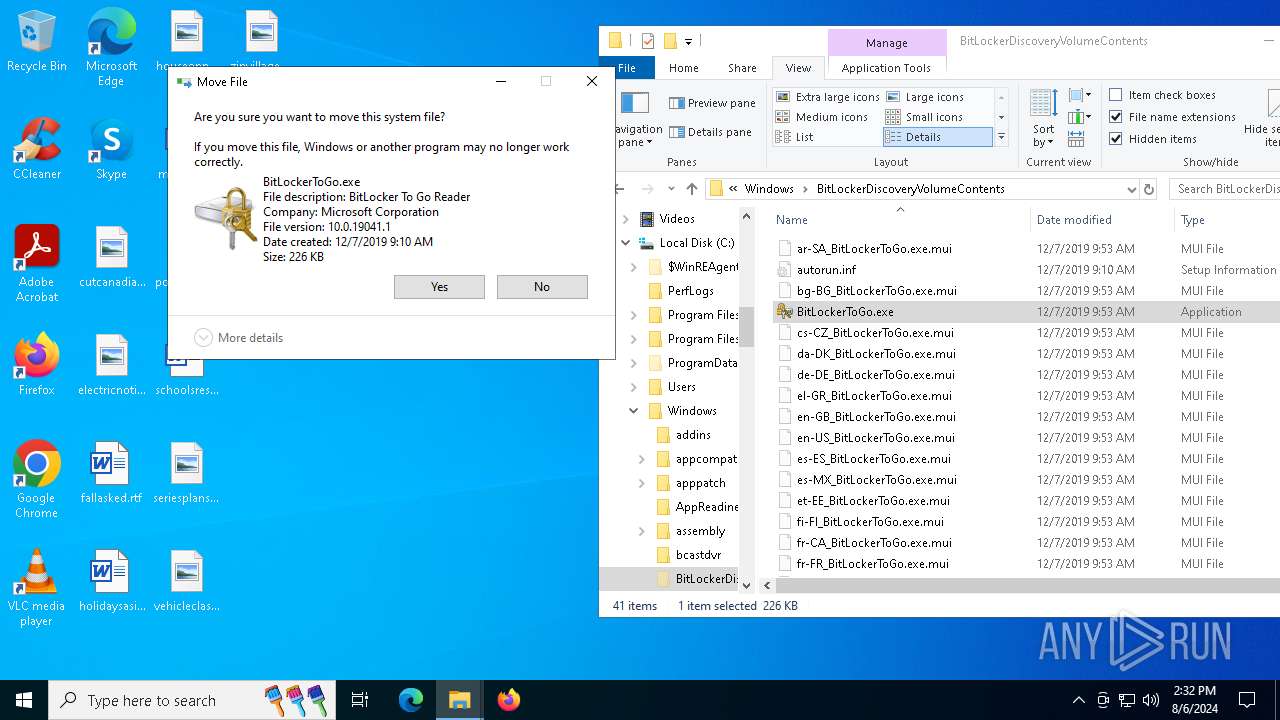Open address bar history dropdown
The height and width of the screenshot is (720, 1280).
[1131, 189]
